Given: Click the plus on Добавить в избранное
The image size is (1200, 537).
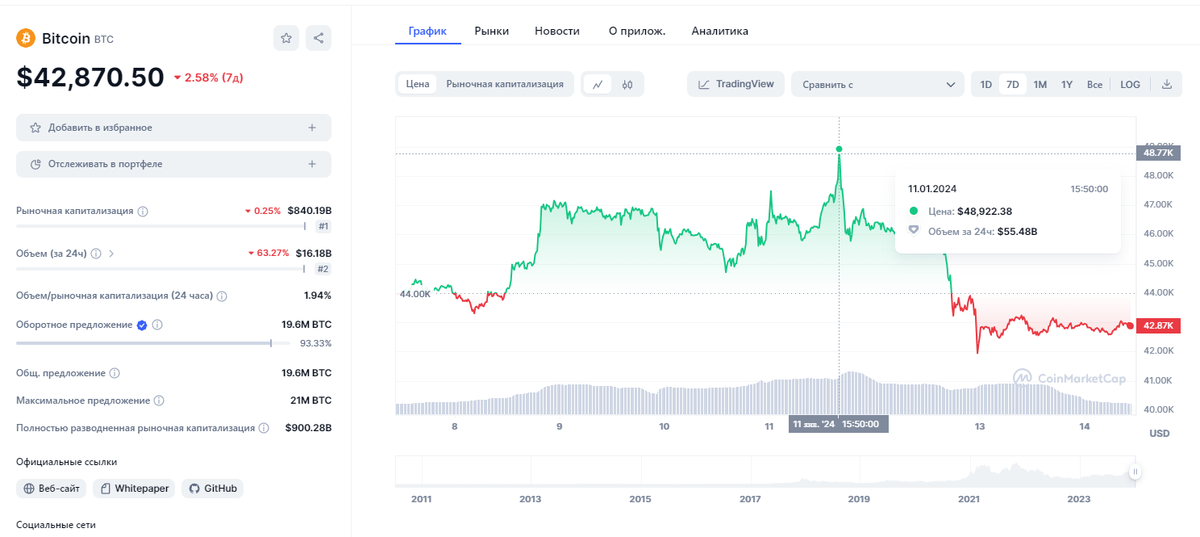Looking at the screenshot, I should click(x=312, y=128).
